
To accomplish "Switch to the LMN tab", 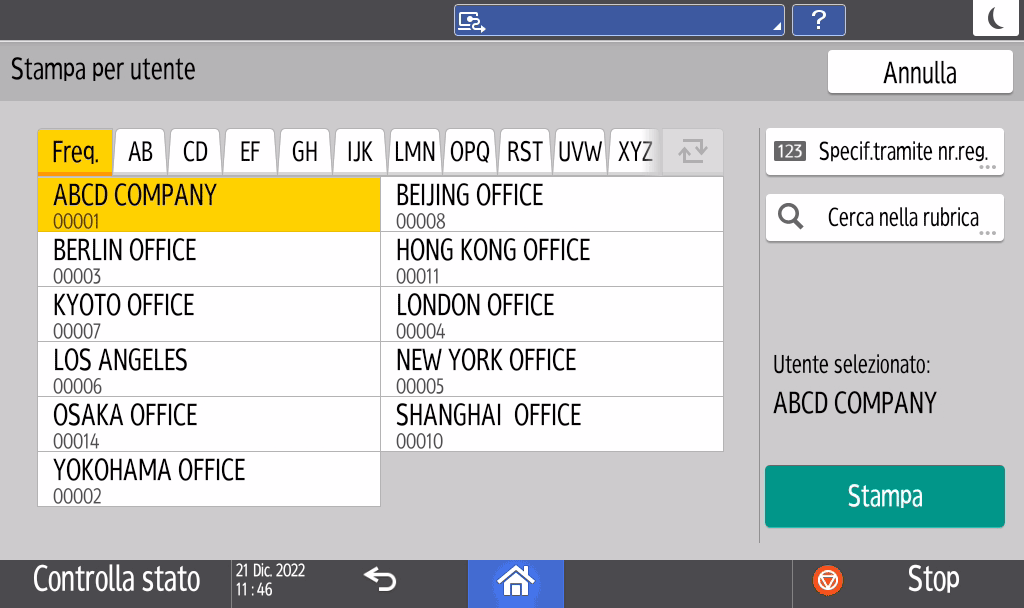I will [415, 152].
